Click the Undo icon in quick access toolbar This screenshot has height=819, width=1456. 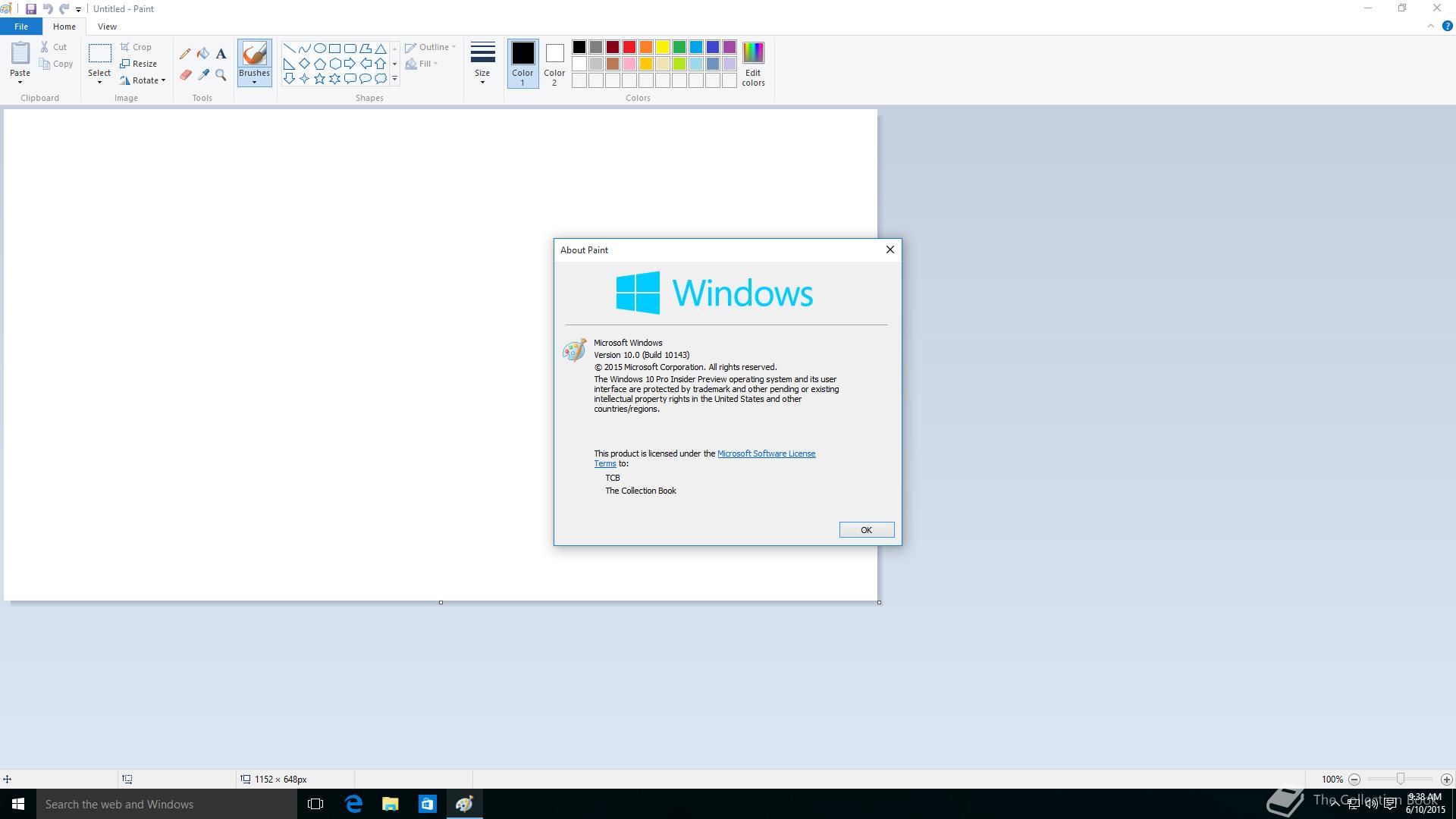[x=48, y=9]
